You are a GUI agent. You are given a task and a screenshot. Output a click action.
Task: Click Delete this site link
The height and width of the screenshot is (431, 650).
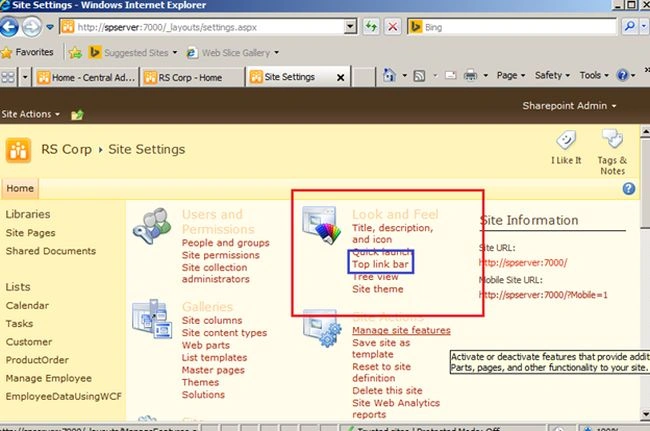click(387, 391)
